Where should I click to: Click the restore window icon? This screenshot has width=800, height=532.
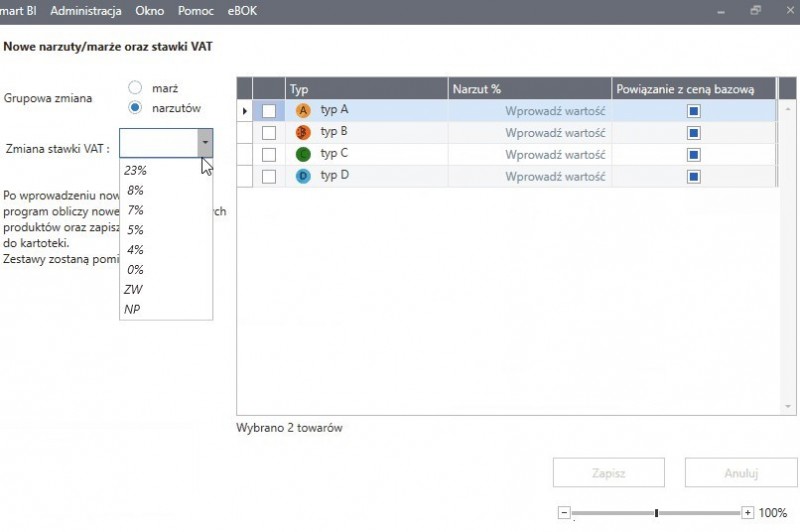click(x=755, y=10)
